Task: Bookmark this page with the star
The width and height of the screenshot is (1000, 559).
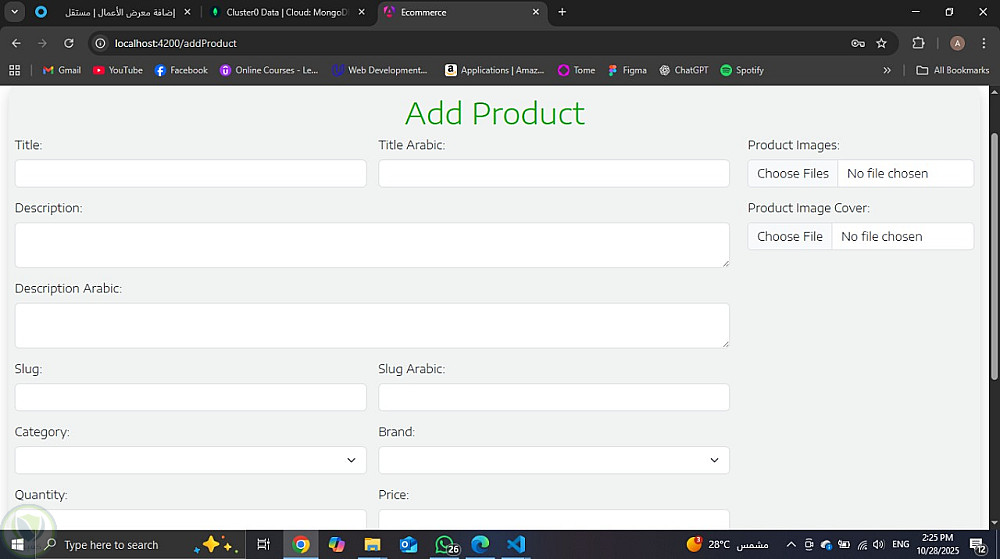Action: 881,43
